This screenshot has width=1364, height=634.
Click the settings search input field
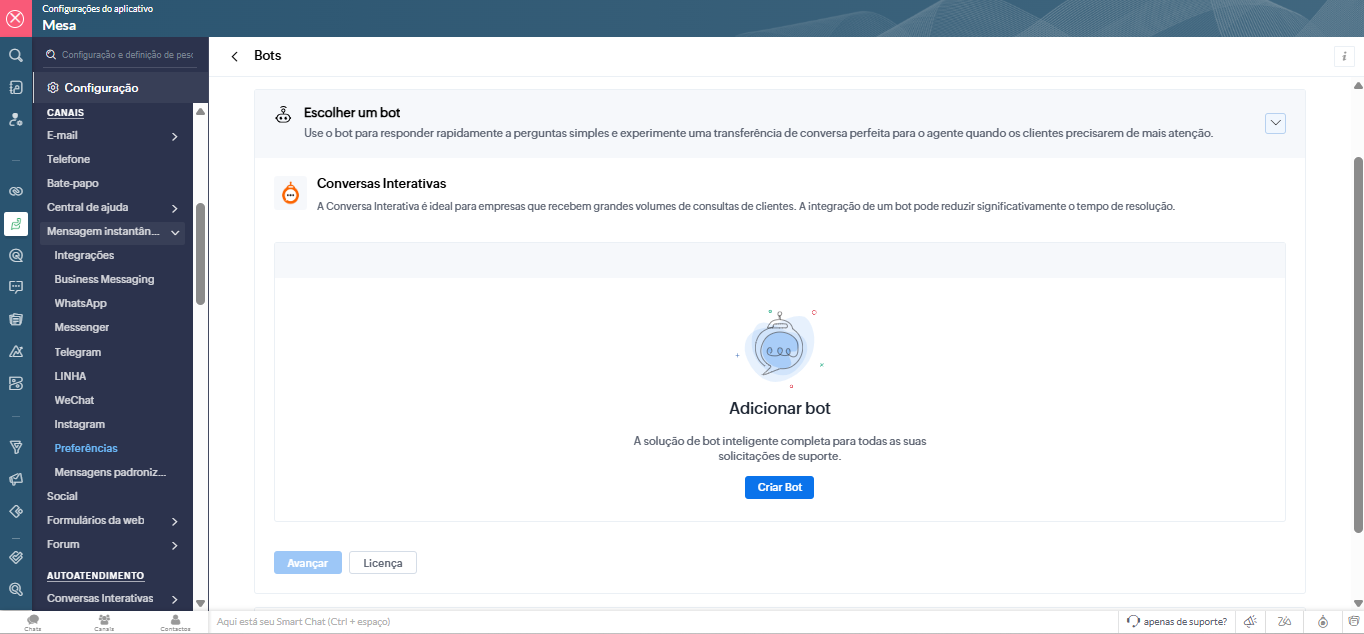pos(127,56)
